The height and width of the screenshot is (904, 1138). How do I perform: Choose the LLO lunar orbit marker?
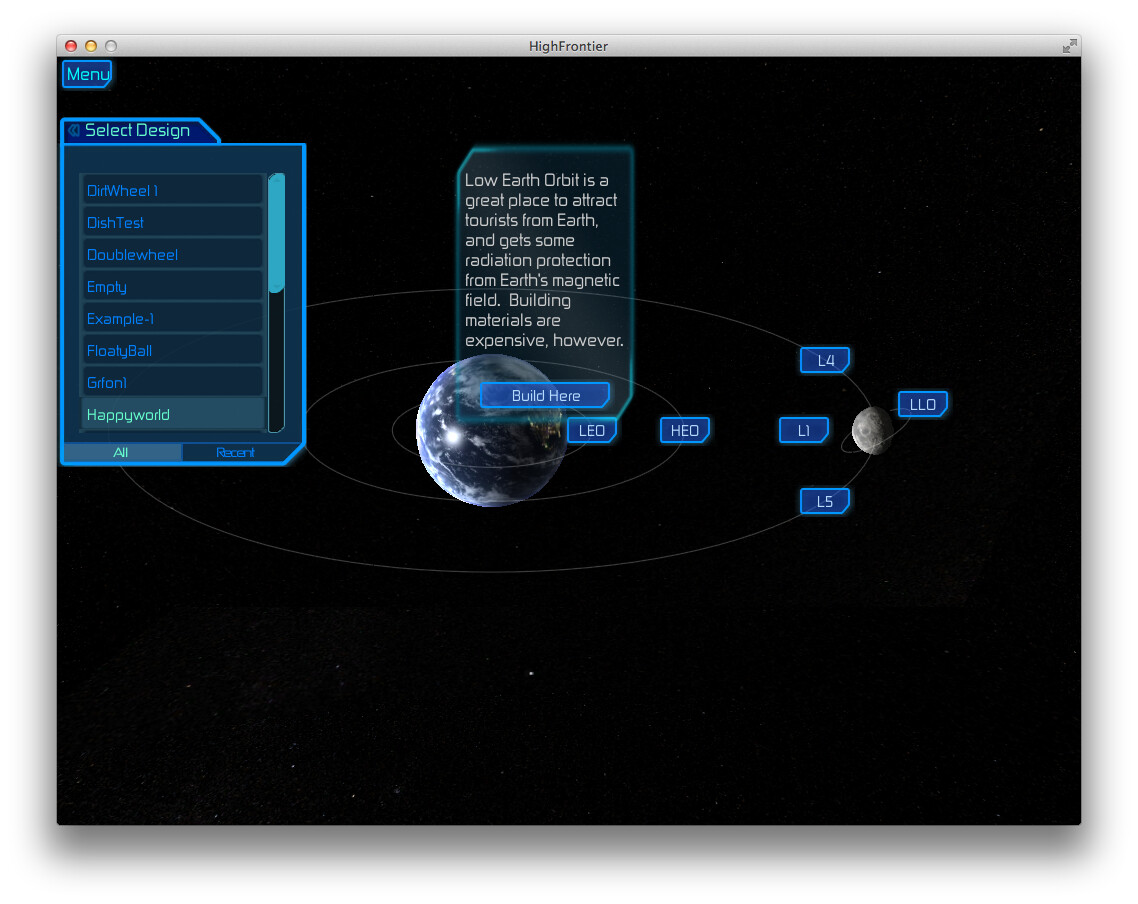[x=922, y=404]
